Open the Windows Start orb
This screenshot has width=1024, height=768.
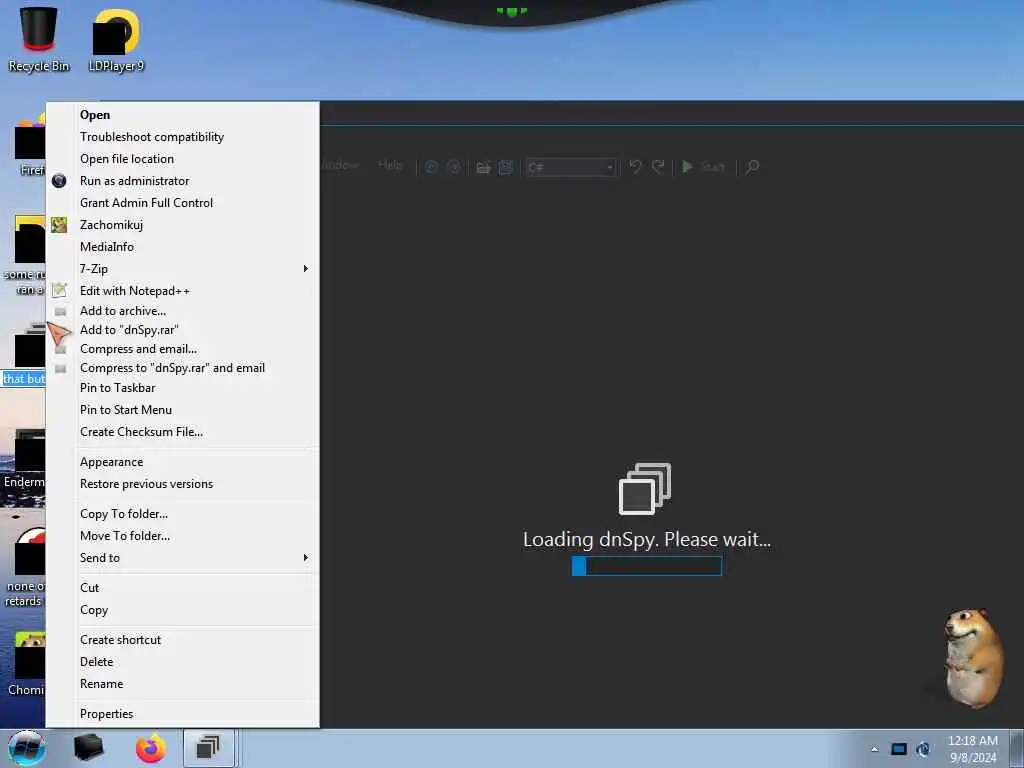[x=26, y=748]
